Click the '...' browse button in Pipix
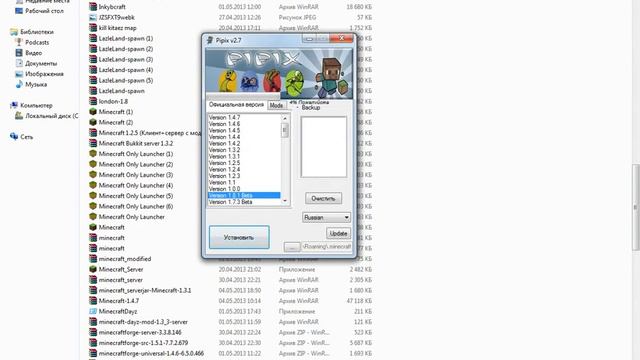Screen dimensions: 640x360 [292, 247]
